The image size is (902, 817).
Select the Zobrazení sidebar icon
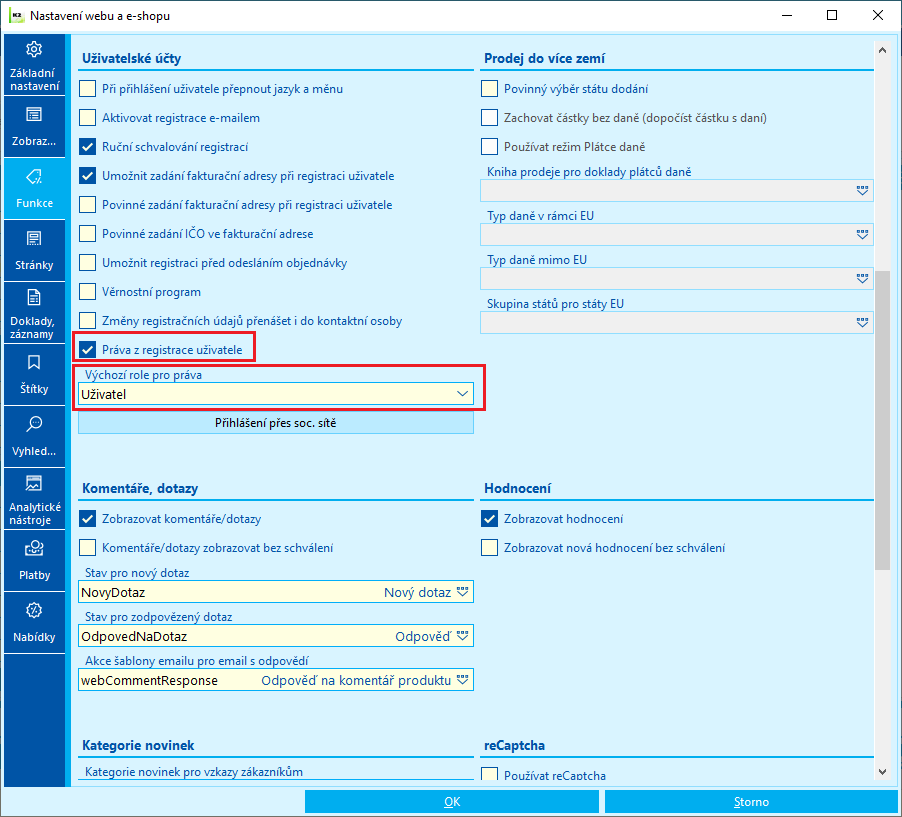(34, 114)
